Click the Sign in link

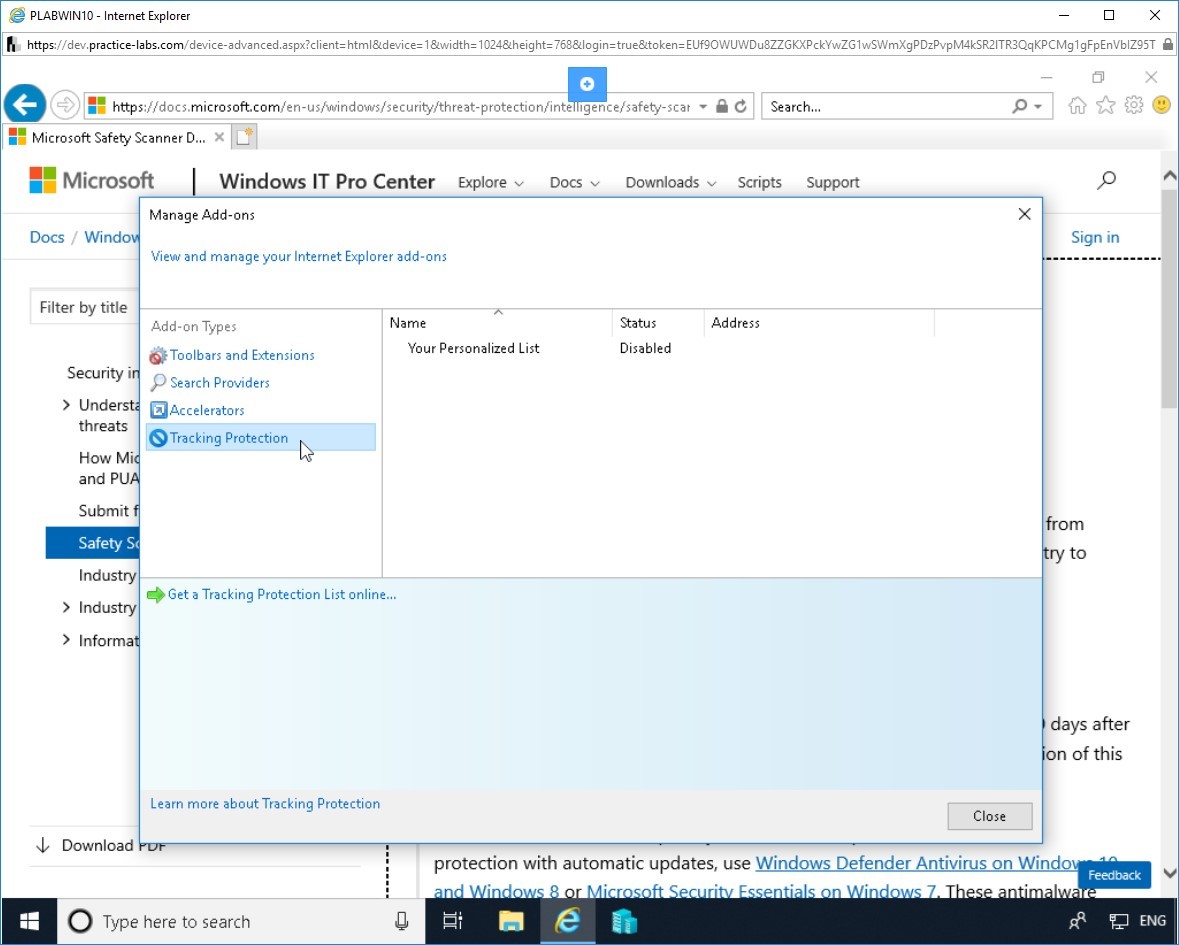(x=1095, y=237)
